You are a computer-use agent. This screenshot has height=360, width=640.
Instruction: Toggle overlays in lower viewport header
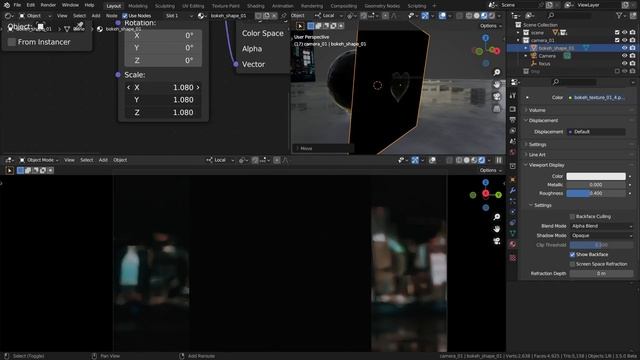pyautogui.click(x=432, y=160)
